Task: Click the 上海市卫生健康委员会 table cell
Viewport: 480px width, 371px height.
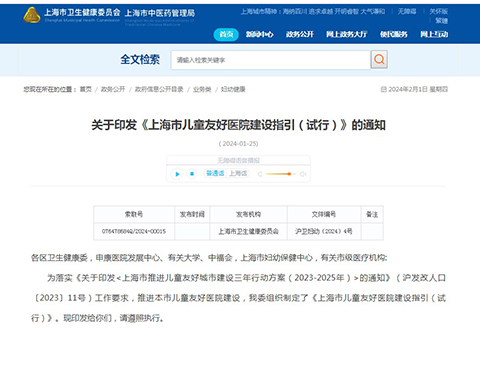Action: (248, 231)
